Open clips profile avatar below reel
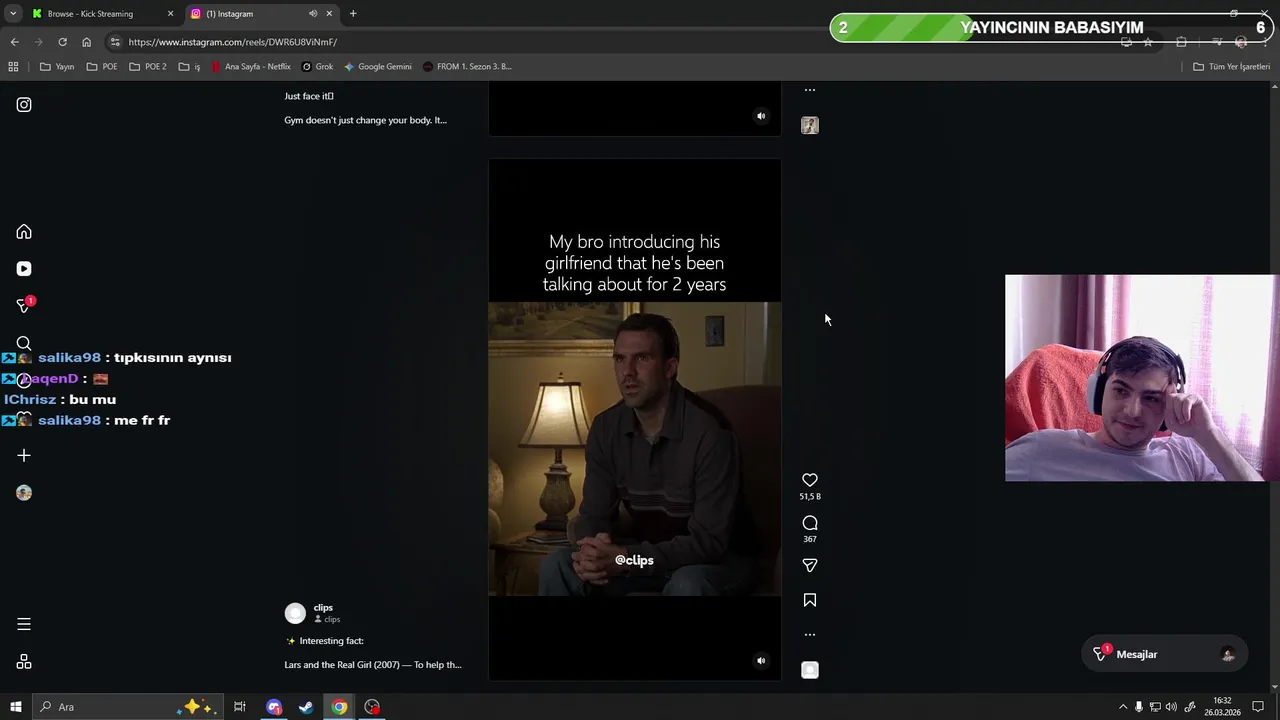This screenshot has height=720, width=1280. click(295, 614)
